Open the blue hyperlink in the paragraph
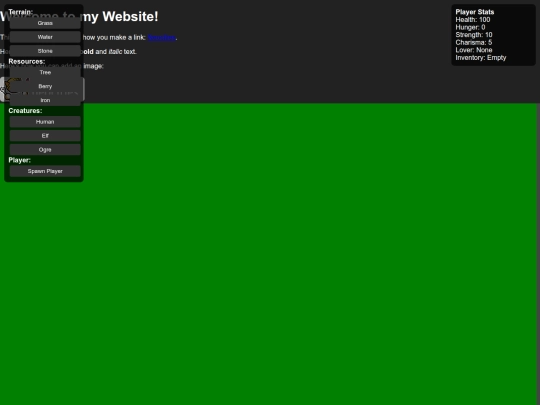This screenshot has height=405, width=540. click(x=162, y=38)
